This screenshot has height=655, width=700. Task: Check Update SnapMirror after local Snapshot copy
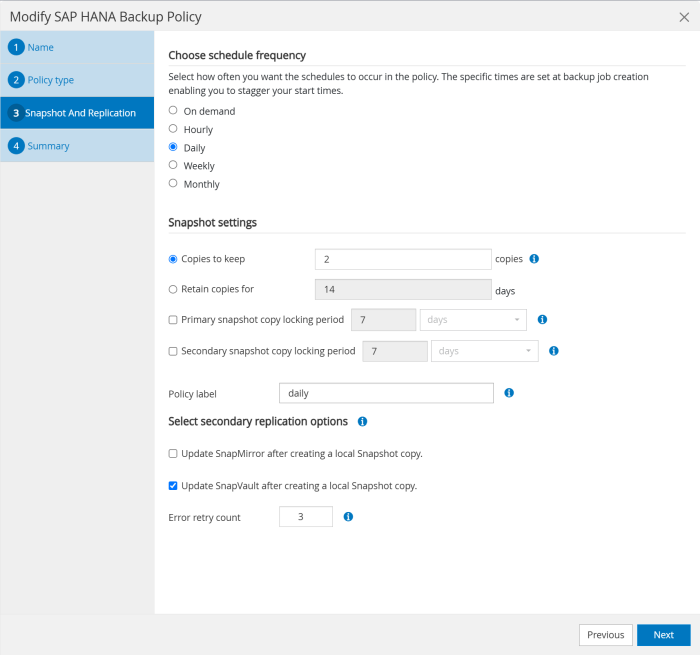(x=173, y=454)
